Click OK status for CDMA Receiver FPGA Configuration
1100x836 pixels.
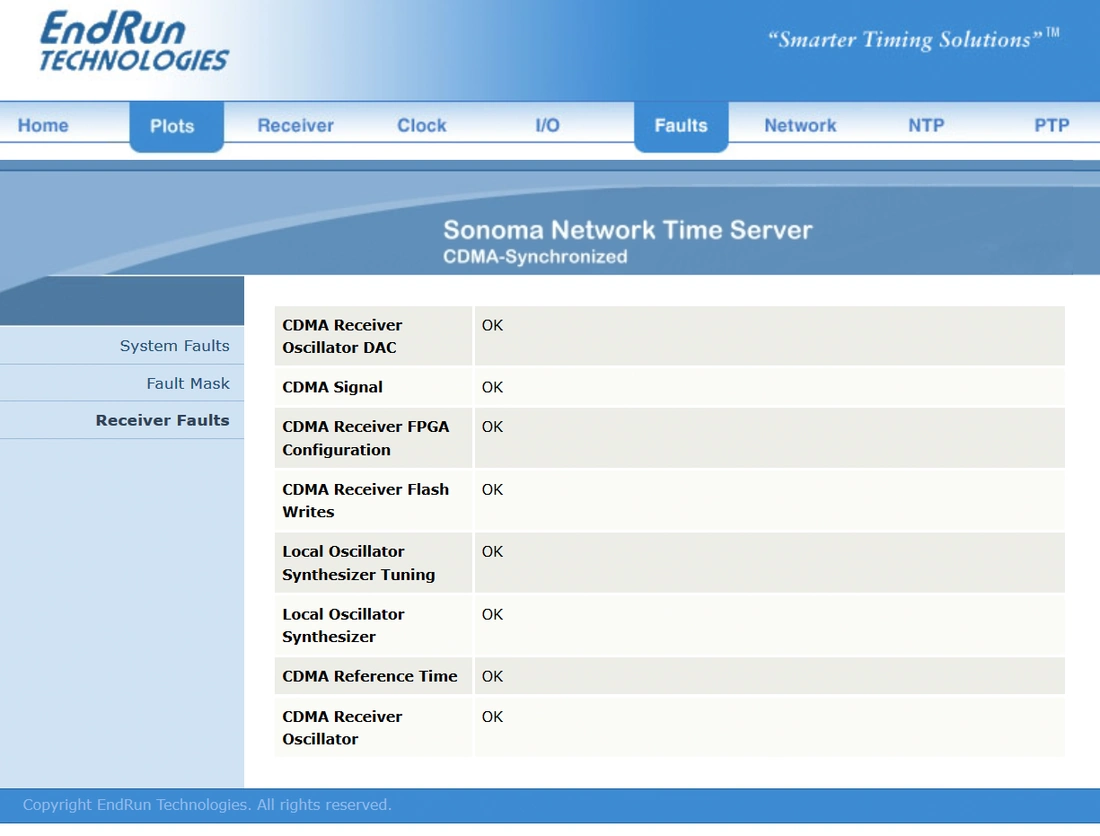492,426
